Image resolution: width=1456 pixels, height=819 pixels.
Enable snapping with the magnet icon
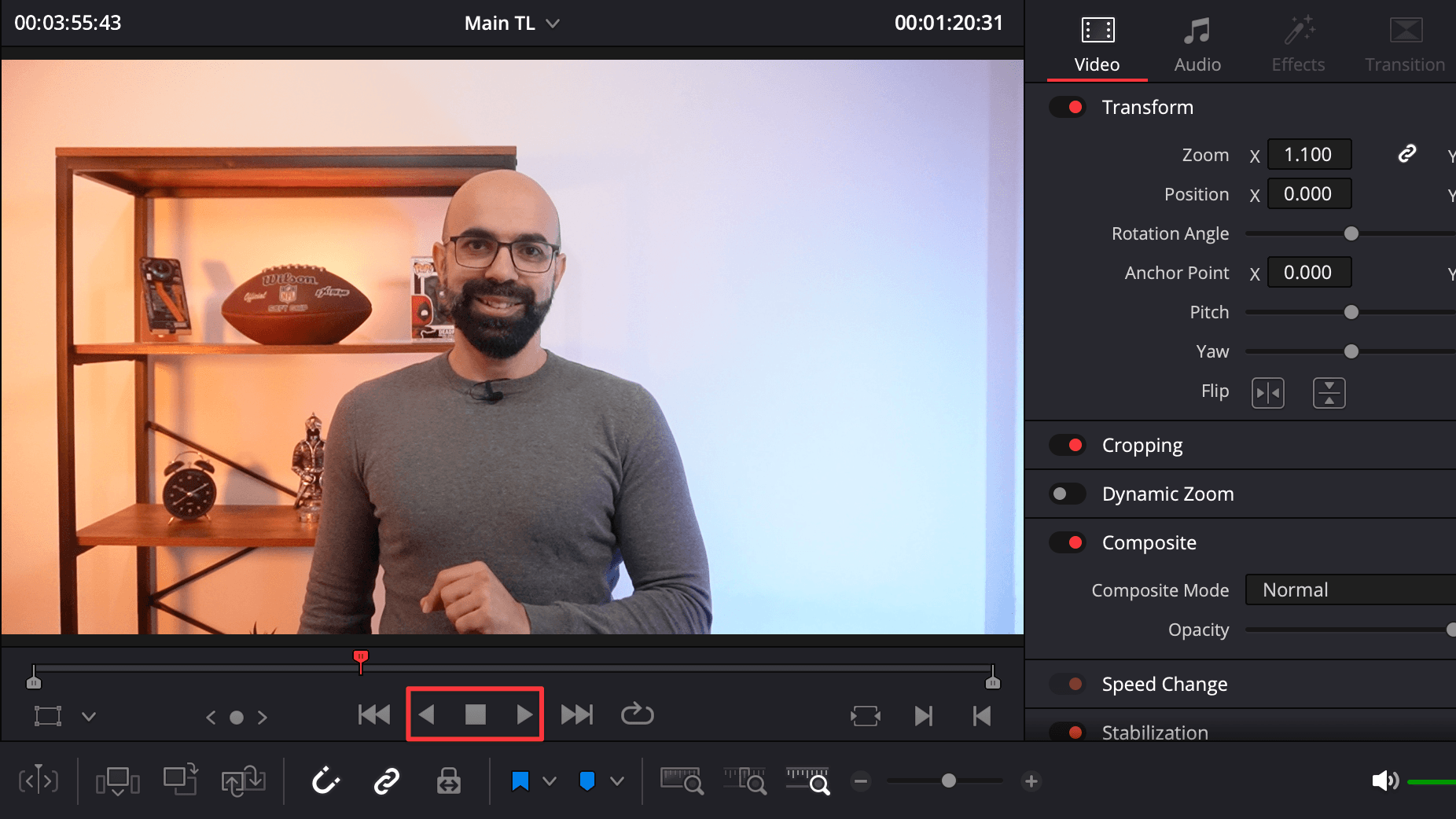(x=325, y=780)
